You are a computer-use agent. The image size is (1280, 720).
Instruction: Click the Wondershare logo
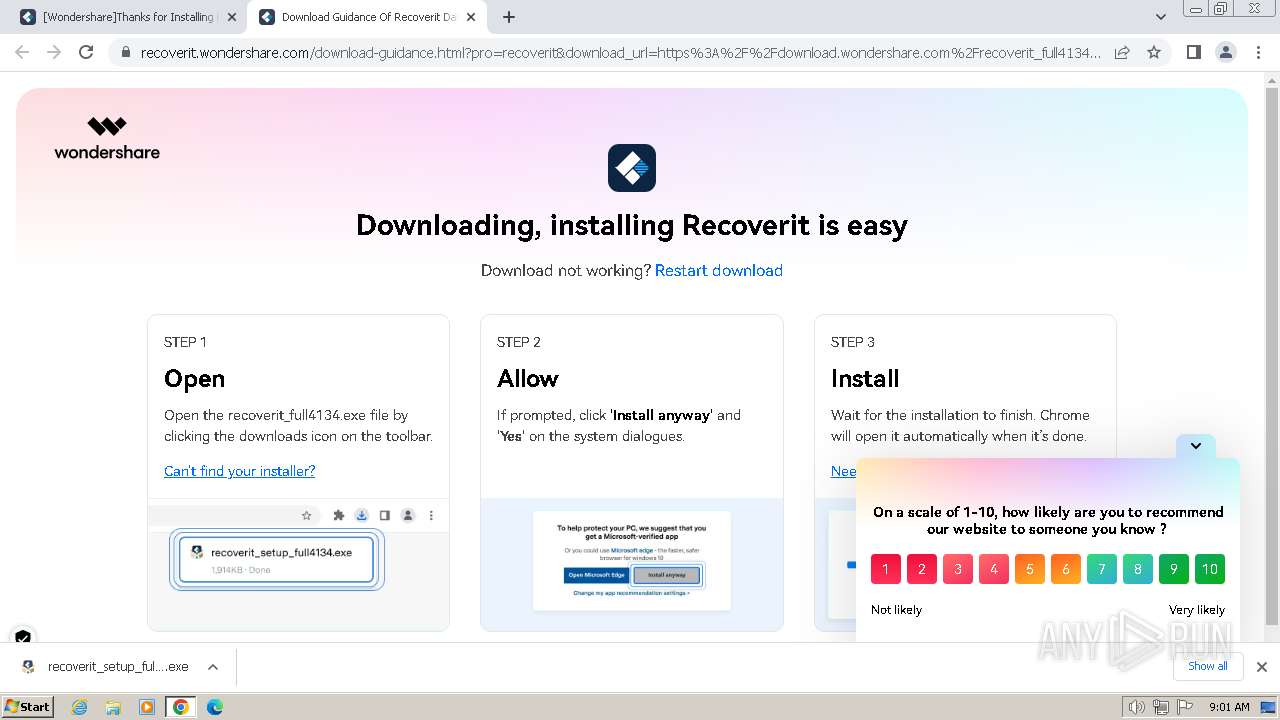click(x=107, y=138)
